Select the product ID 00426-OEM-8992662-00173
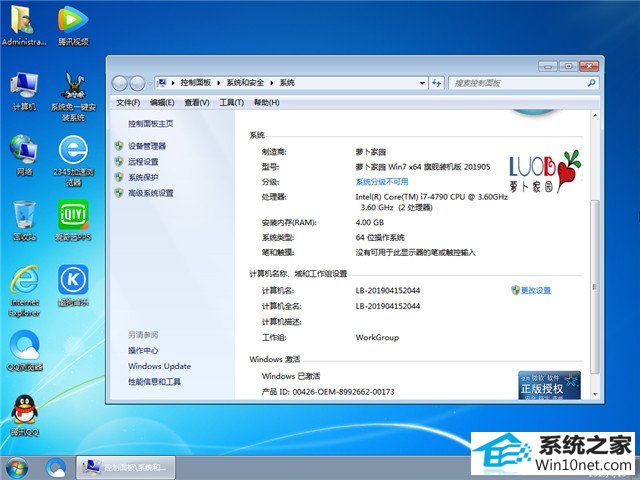The image size is (640, 480). point(343,391)
